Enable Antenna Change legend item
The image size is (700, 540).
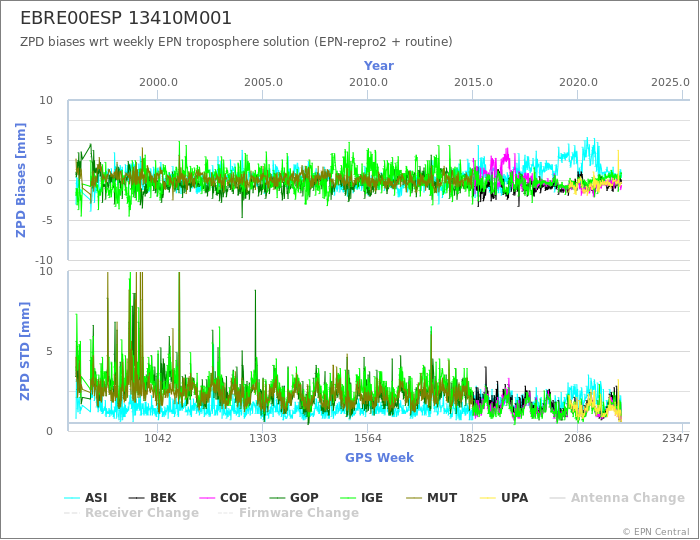(x=617, y=498)
